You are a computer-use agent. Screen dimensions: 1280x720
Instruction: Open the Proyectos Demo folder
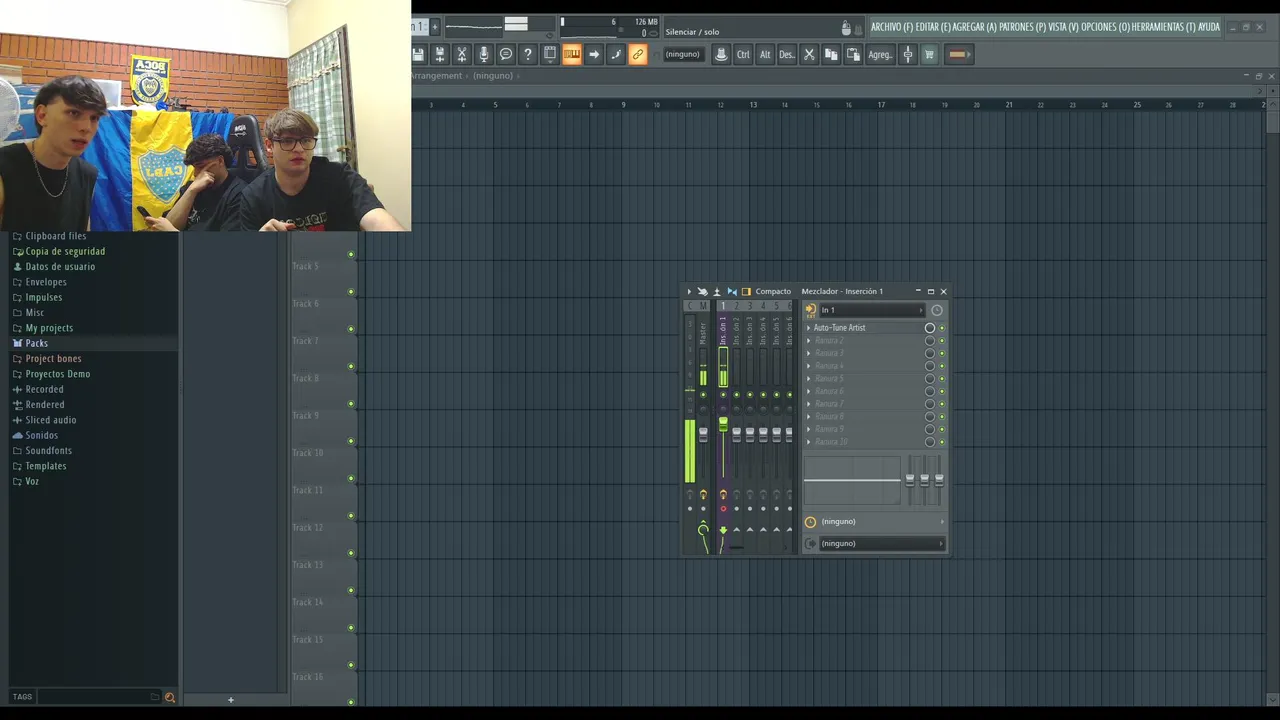coord(57,374)
